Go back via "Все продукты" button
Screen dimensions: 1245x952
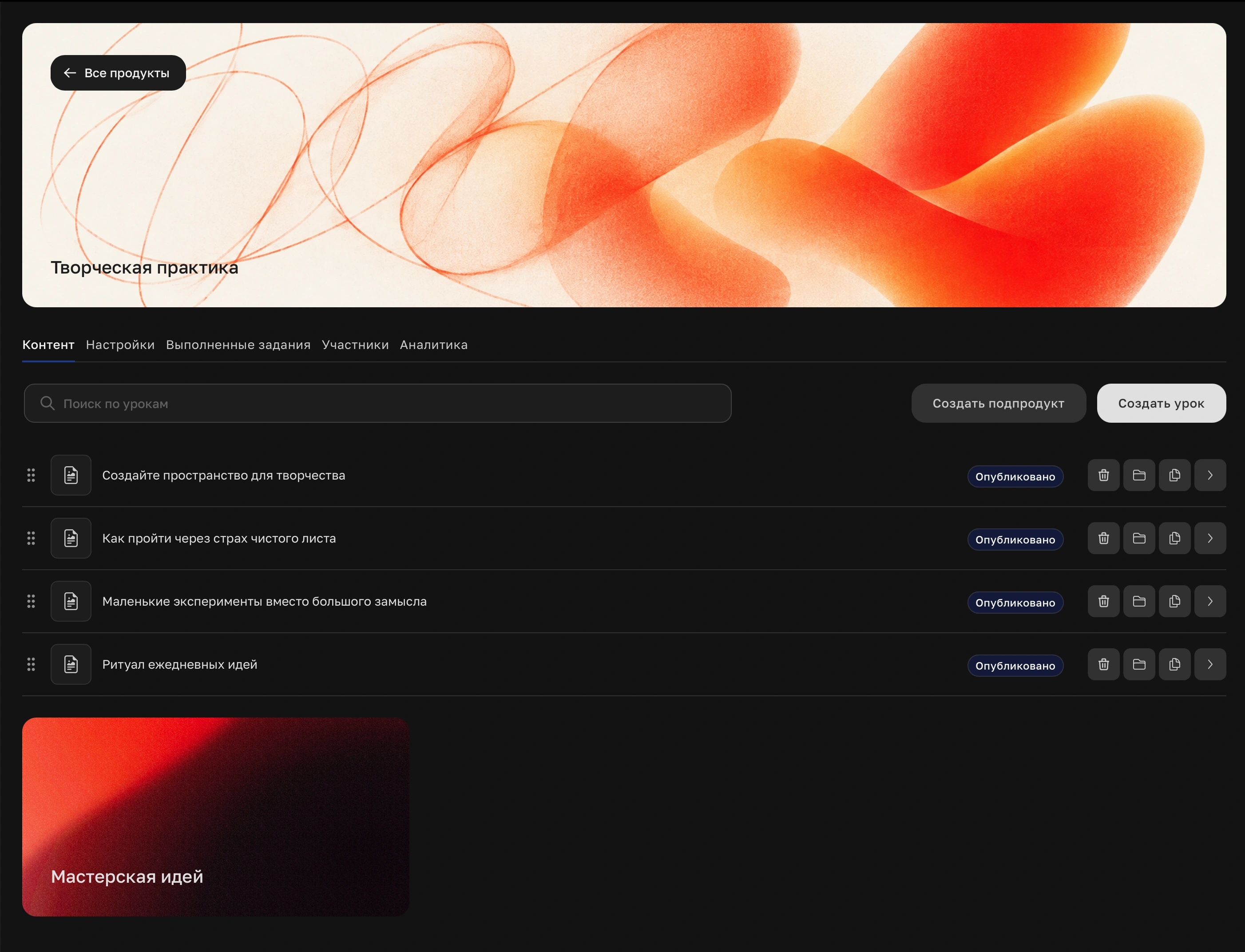[x=118, y=72]
